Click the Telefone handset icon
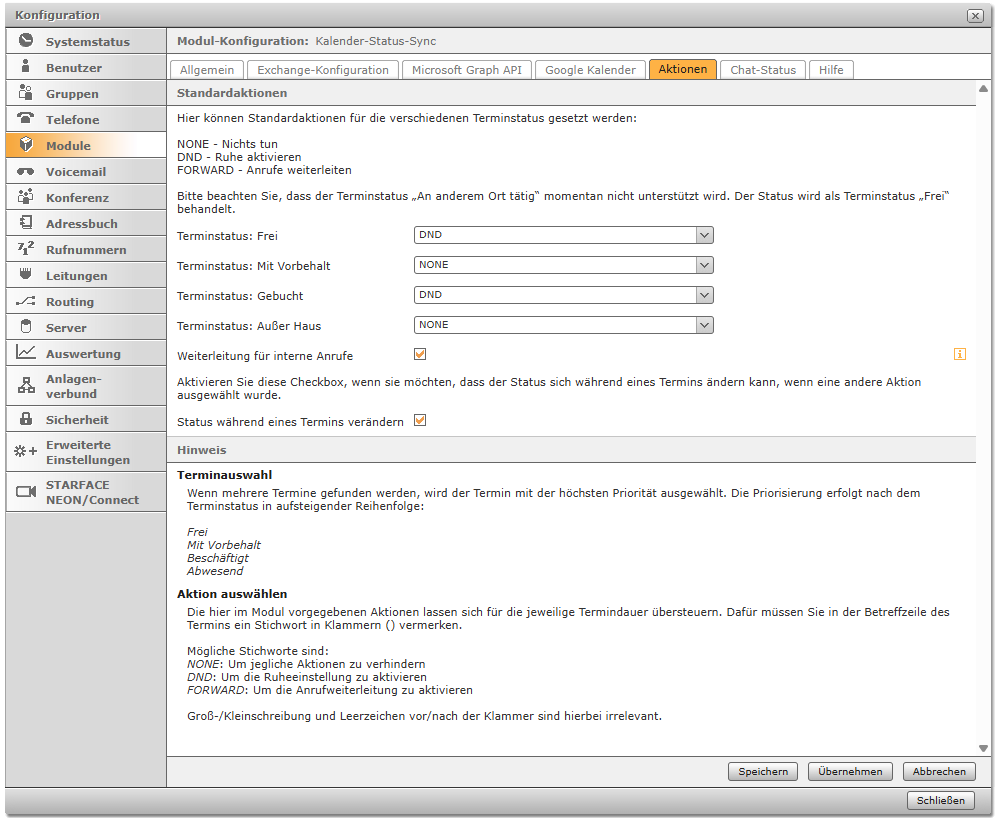 coord(26,119)
